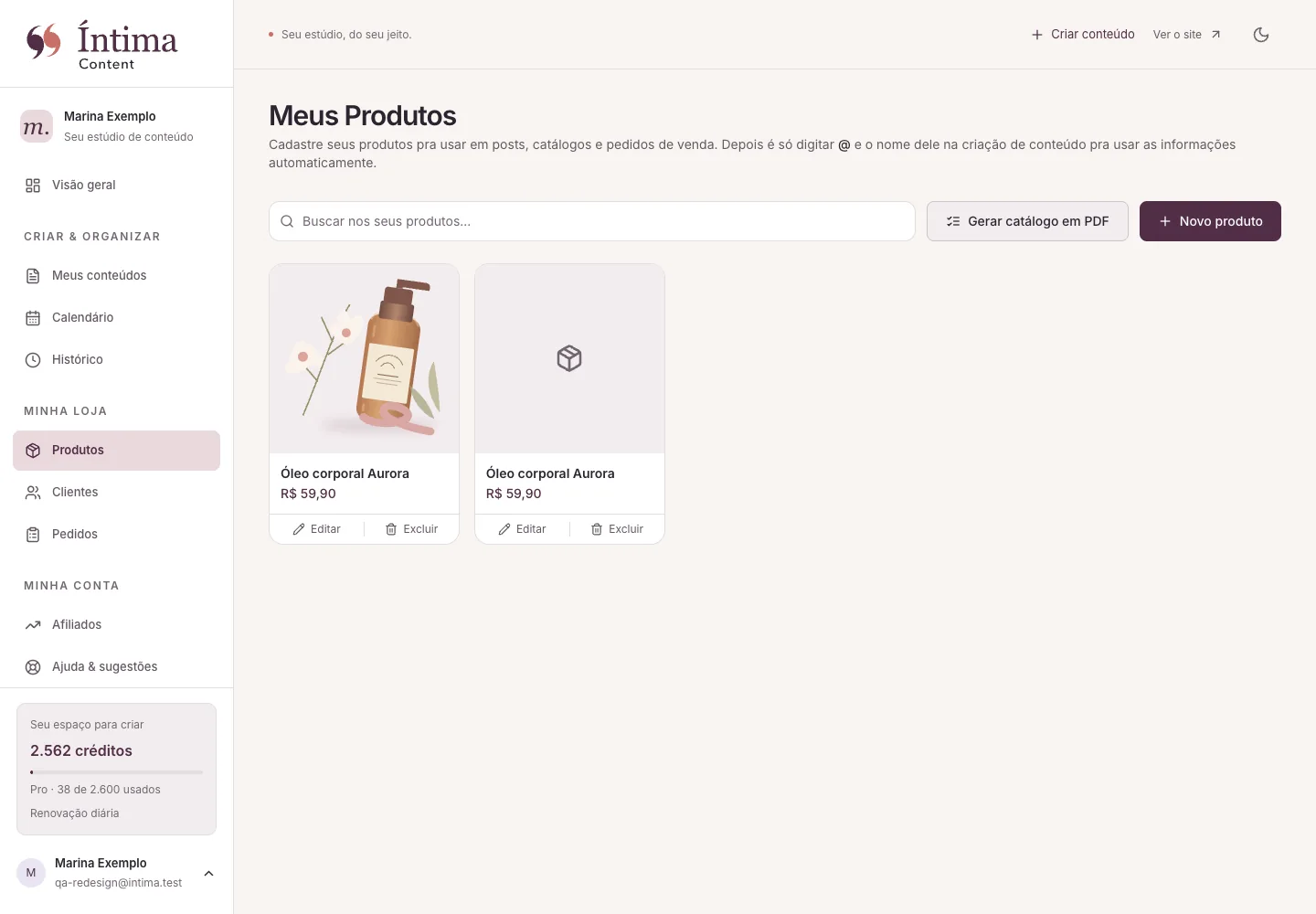Click the Pedidos clipboard icon

click(33, 535)
